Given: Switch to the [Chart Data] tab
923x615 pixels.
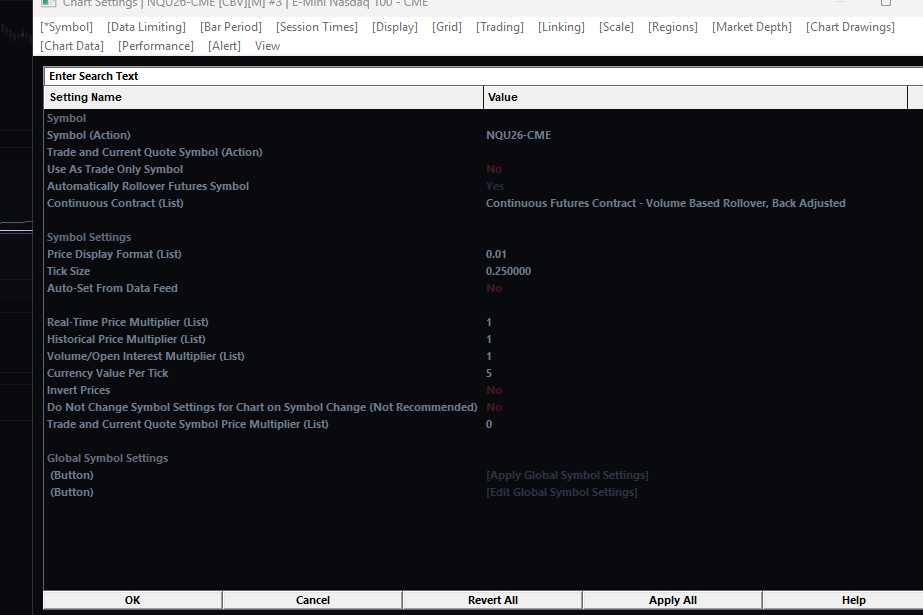Looking at the screenshot, I should [x=72, y=46].
